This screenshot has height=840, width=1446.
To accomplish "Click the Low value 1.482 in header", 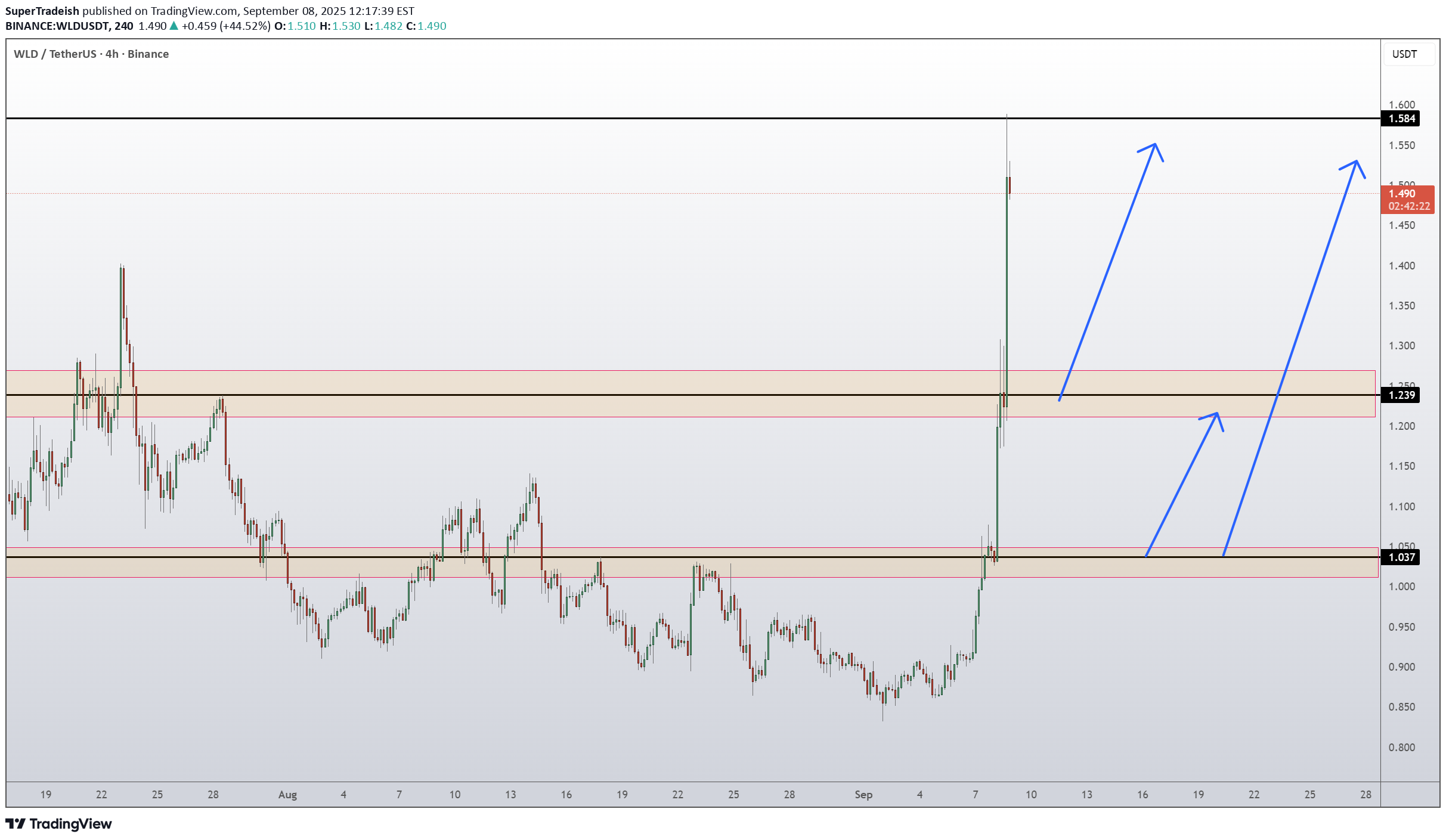I will pos(389,26).
